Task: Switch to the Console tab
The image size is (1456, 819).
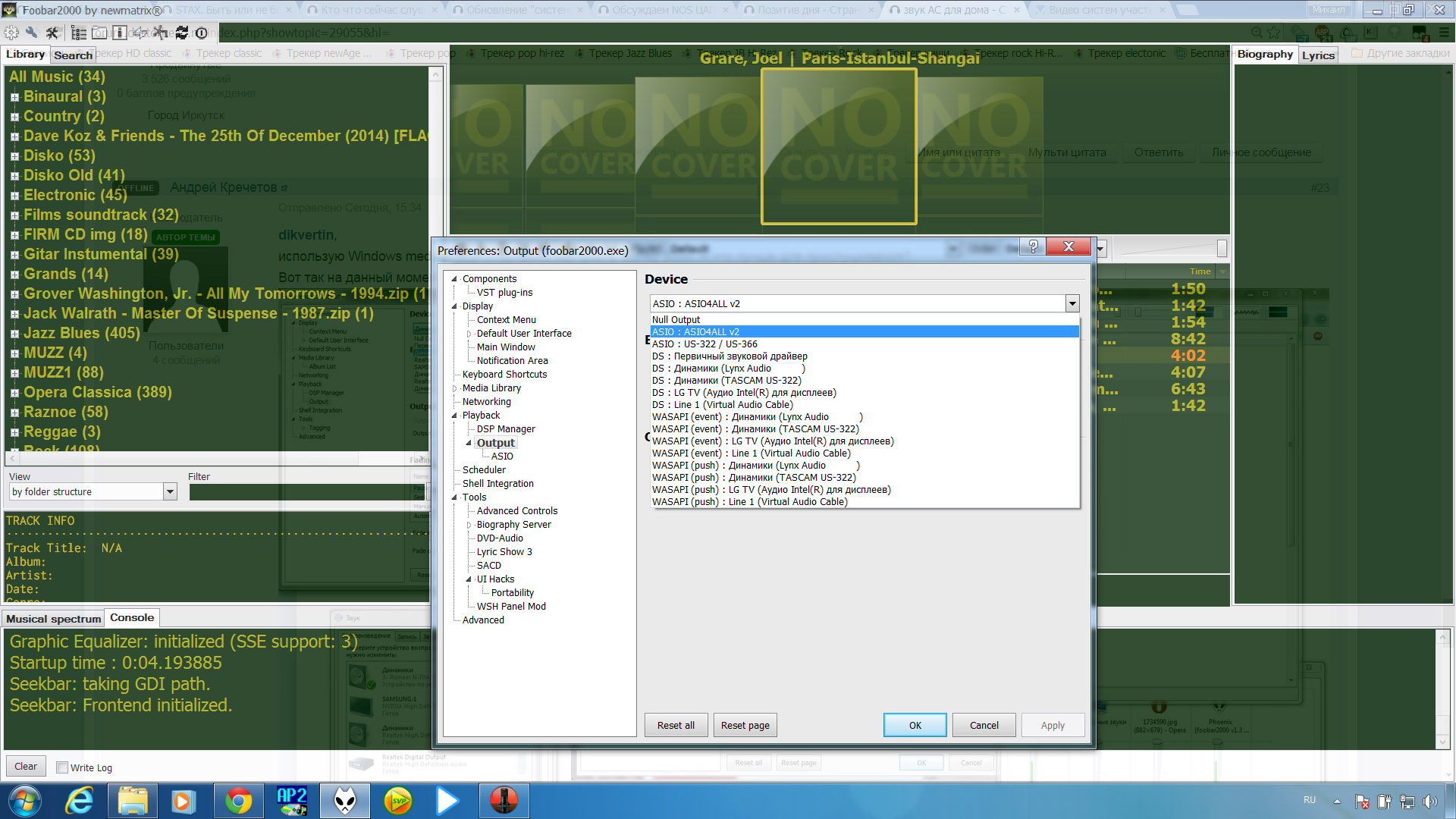Action: click(132, 617)
